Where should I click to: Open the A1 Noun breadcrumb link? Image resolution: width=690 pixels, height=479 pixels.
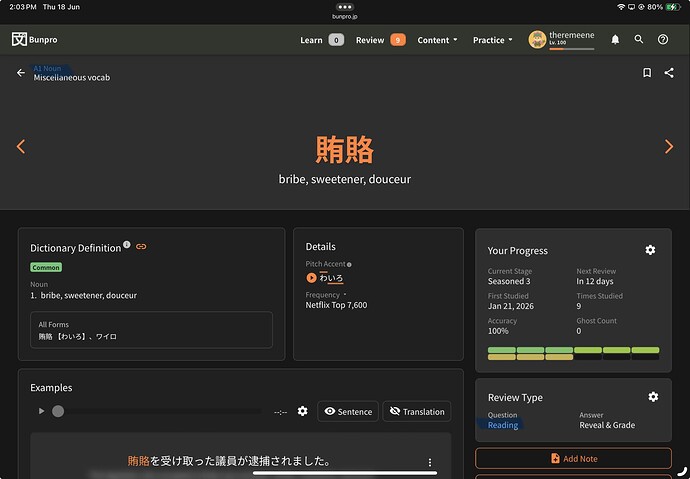47,68
